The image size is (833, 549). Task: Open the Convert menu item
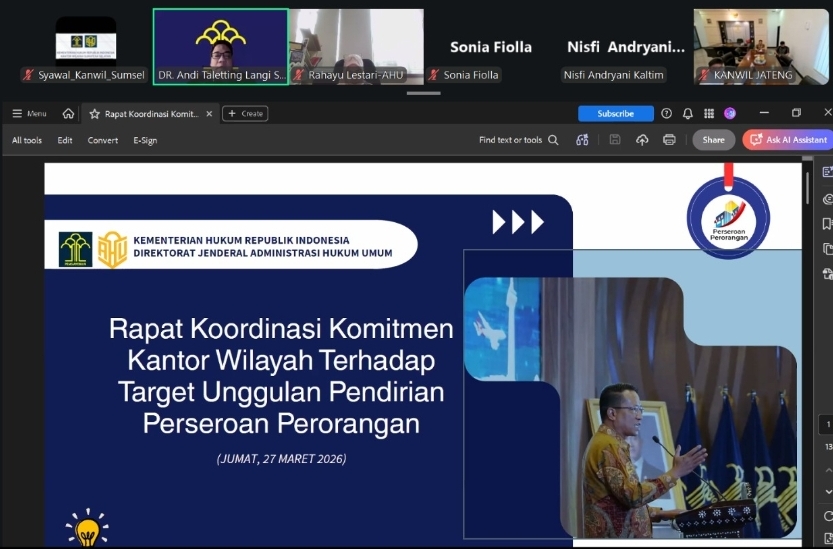[103, 140]
